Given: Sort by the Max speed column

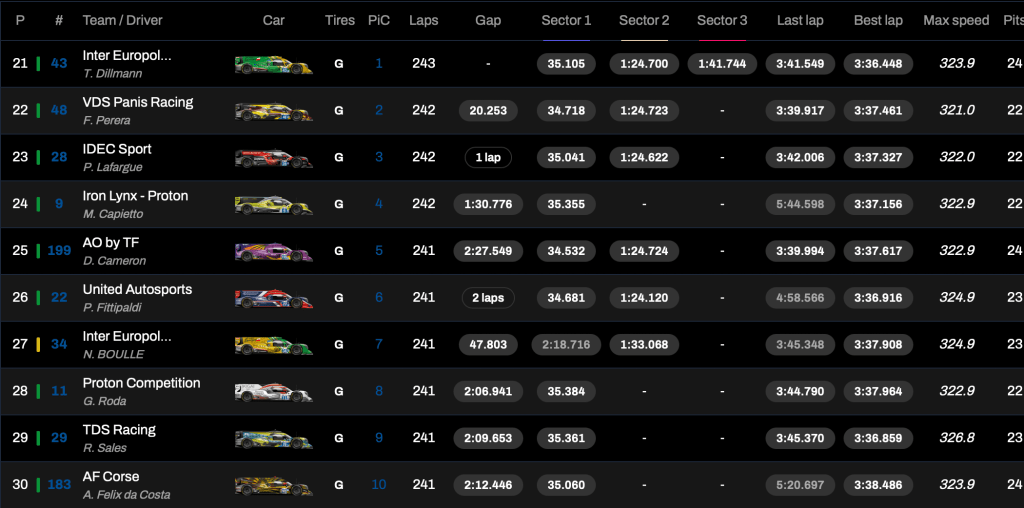Looking at the screenshot, I should (x=956, y=20).
